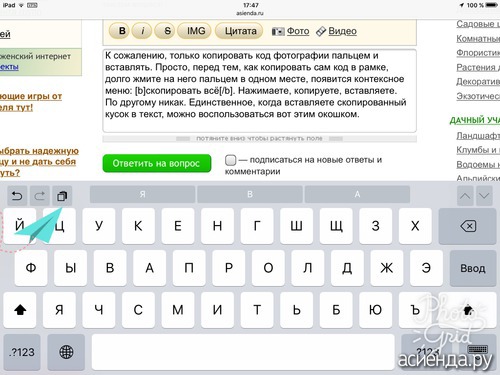Tap the down chevron next field arrow

point(484,196)
